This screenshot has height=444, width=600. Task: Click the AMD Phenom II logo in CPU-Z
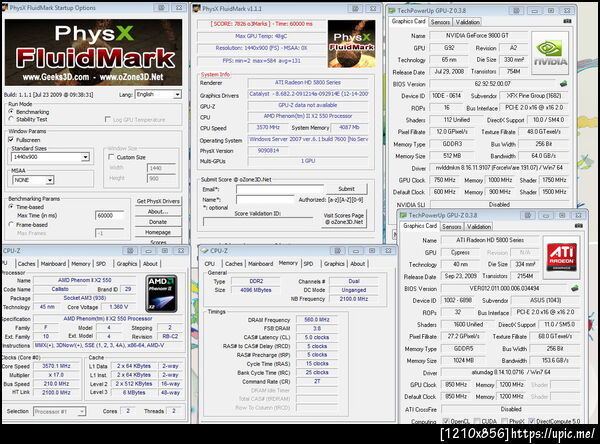(x=161, y=294)
